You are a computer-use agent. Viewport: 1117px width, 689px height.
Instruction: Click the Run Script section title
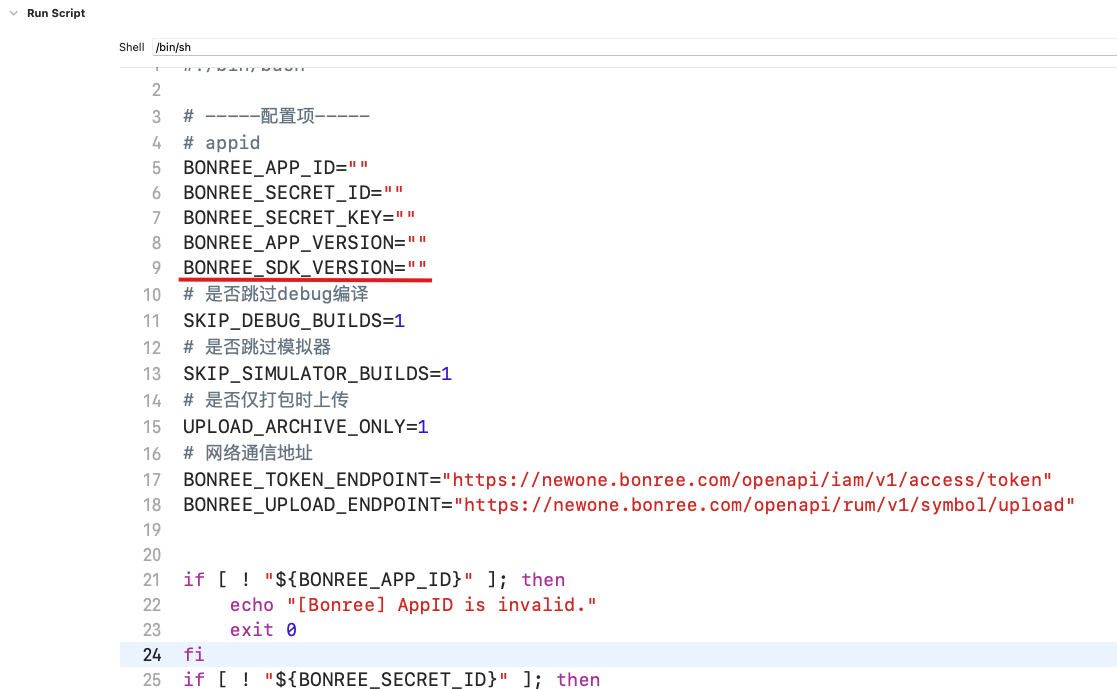pyautogui.click(x=56, y=14)
